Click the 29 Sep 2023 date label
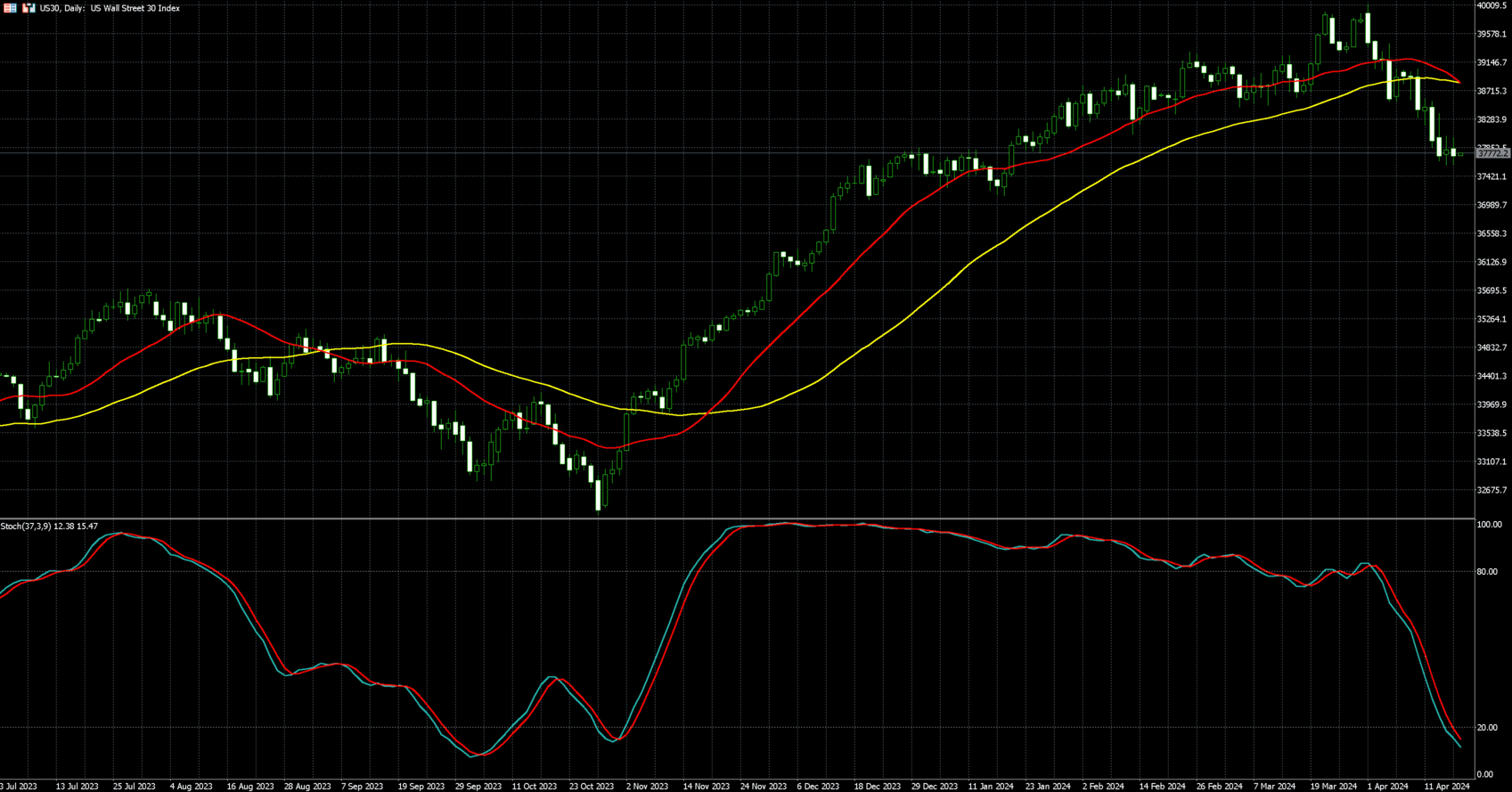This screenshot has width=1512, height=792. 478,787
